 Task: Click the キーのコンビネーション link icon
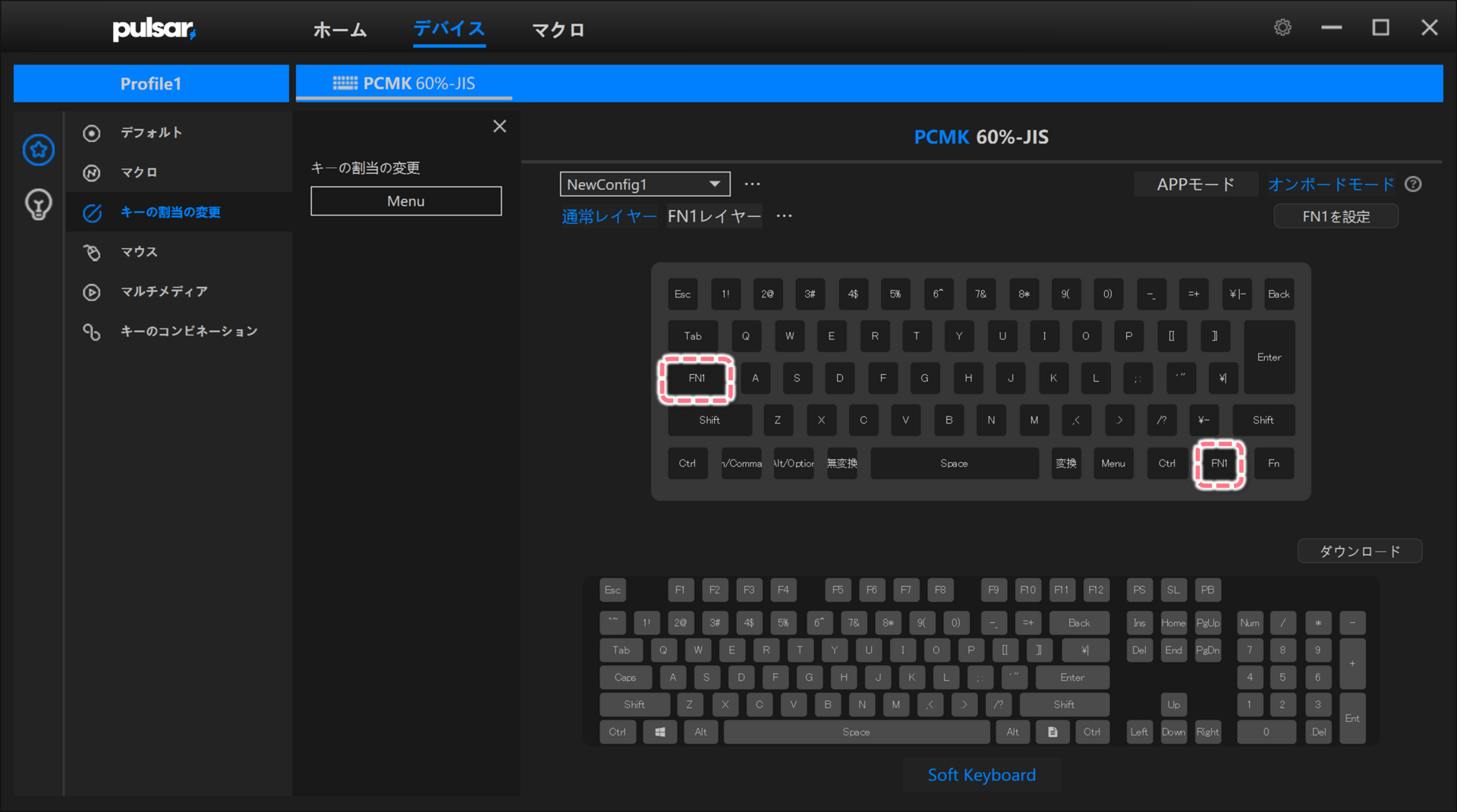pos(92,332)
